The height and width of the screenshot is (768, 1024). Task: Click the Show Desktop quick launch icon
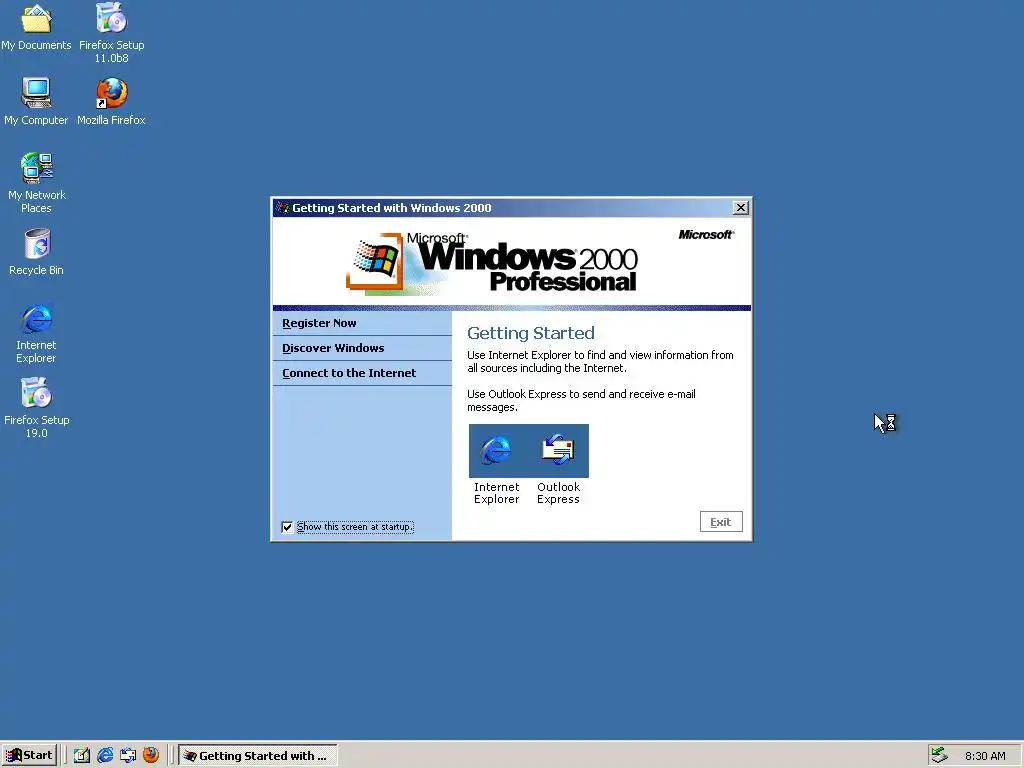[x=82, y=755]
